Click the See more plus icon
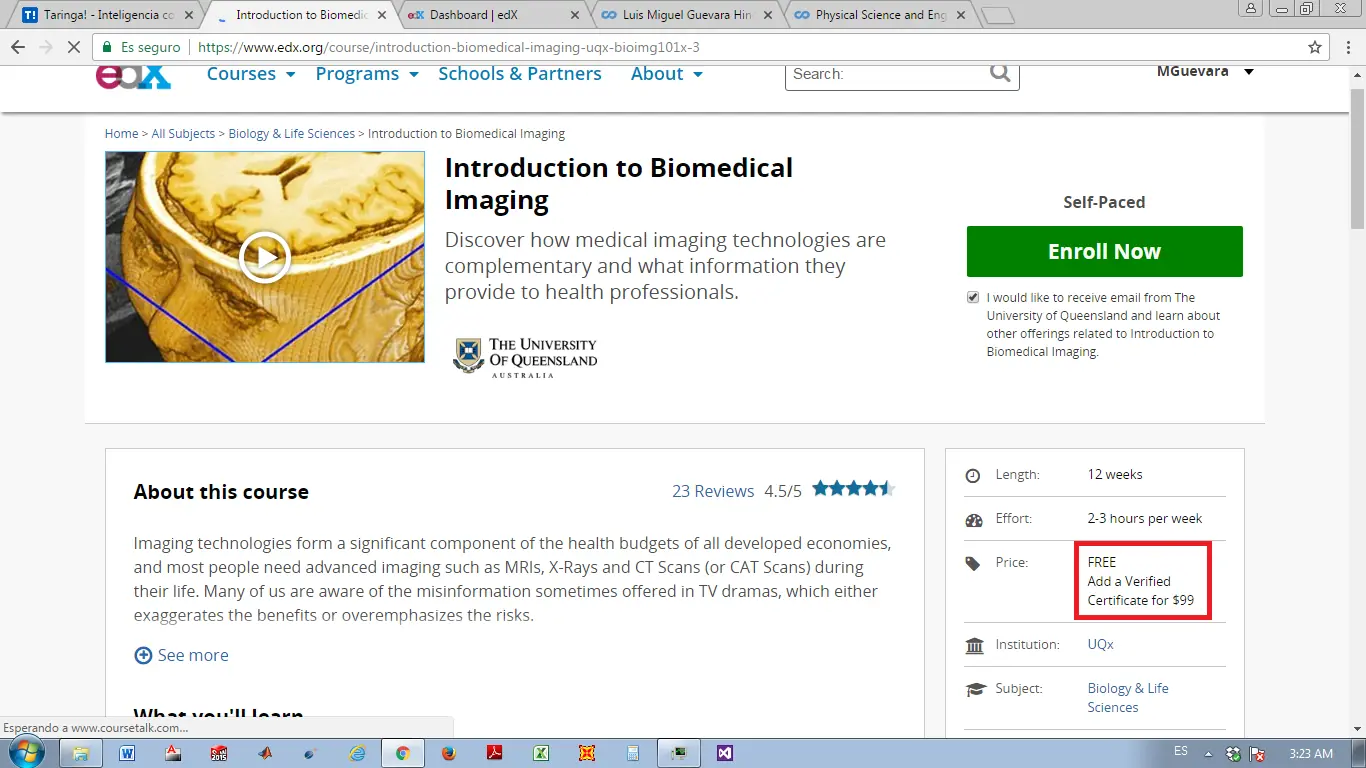Screen dimensions: 1366x768 pos(143,655)
